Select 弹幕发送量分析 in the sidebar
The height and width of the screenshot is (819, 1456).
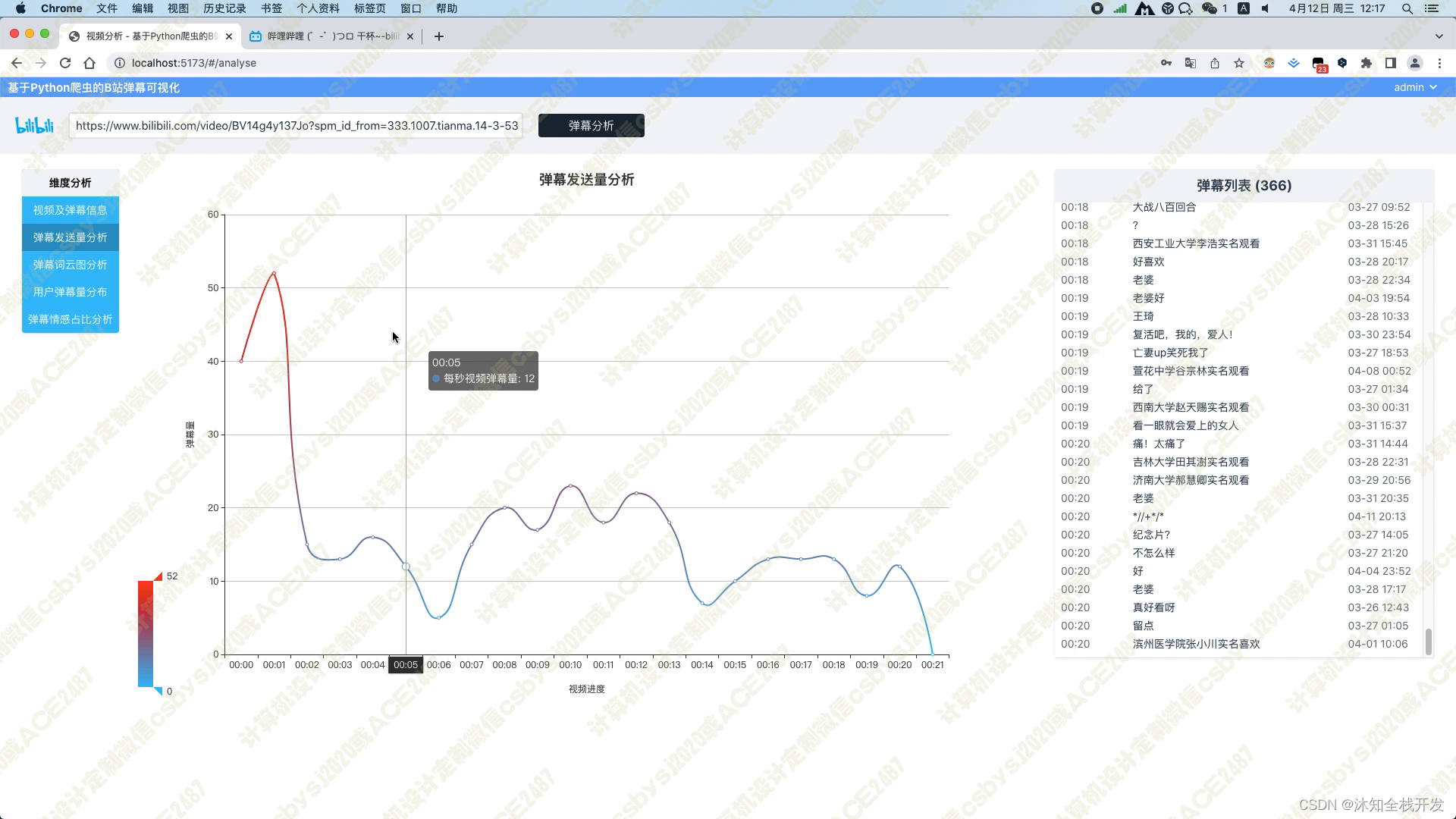pos(71,237)
